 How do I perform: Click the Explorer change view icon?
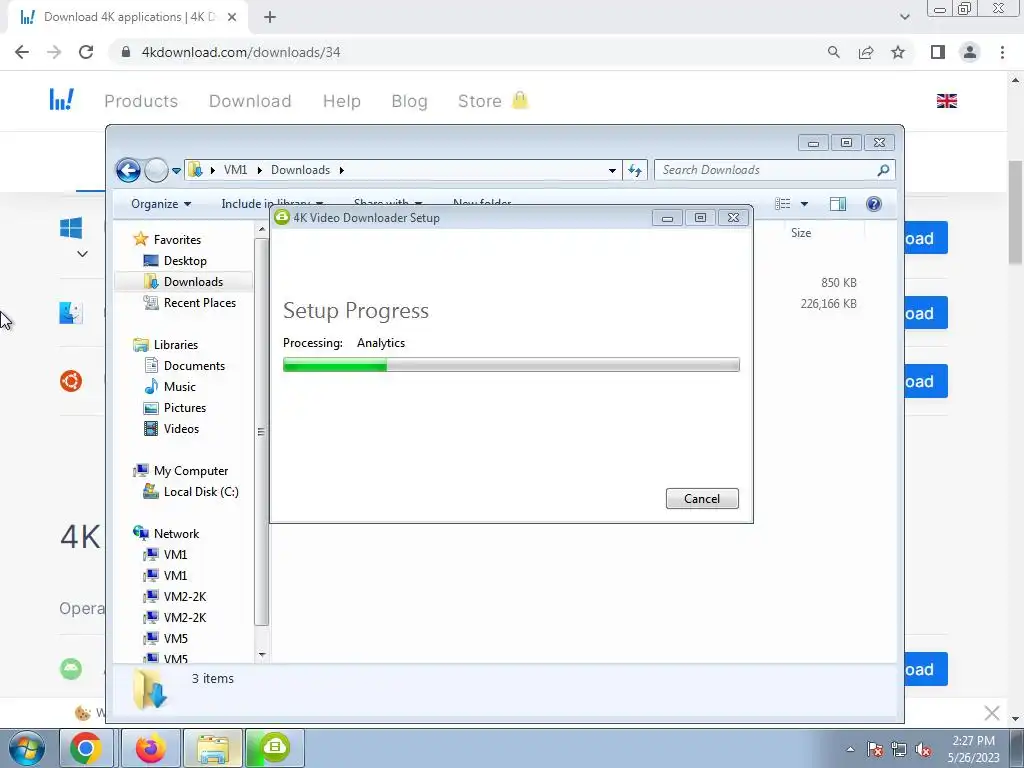[782, 204]
